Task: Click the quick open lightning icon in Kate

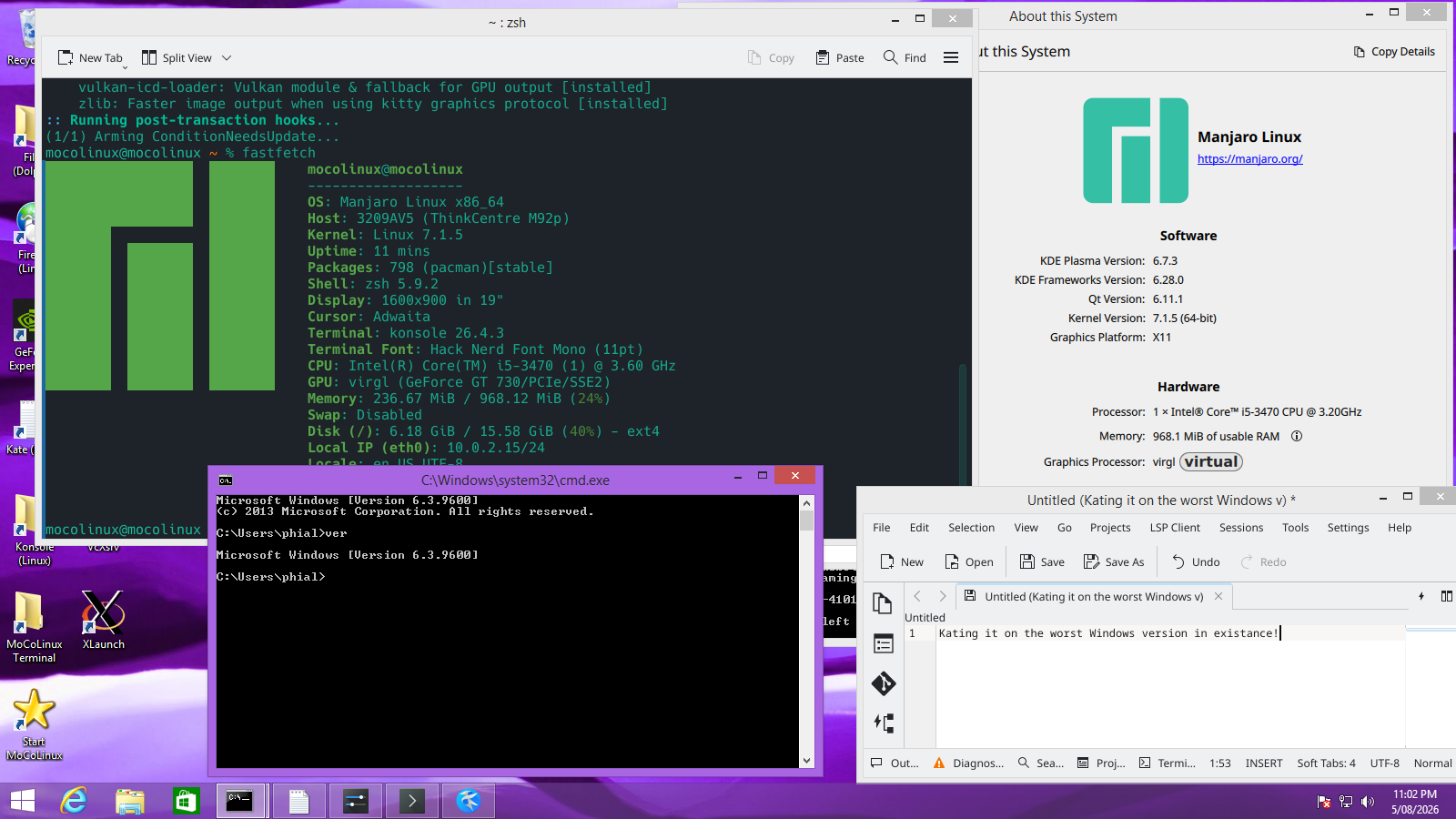Action: pyautogui.click(x=1421, y=596)
